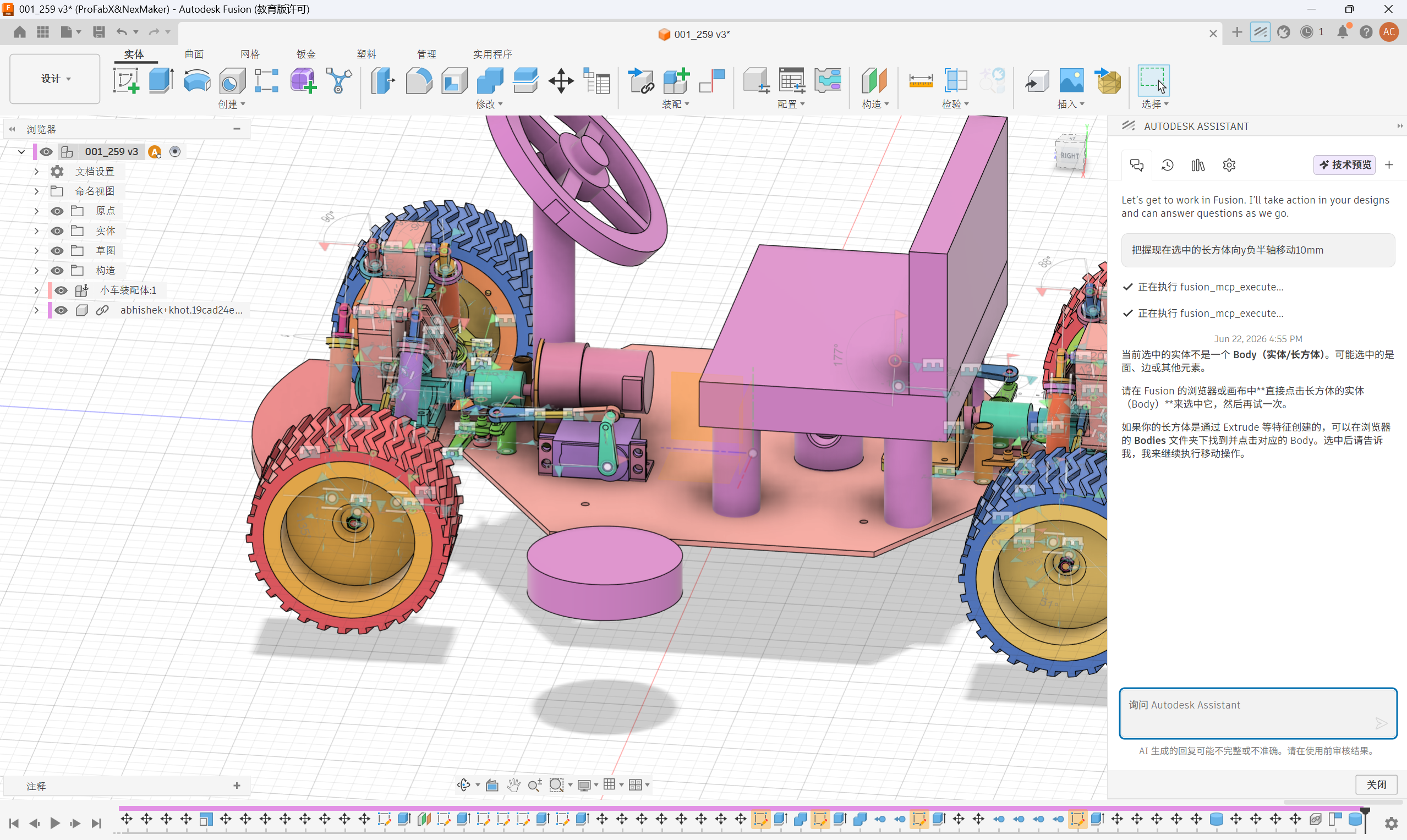
Task: Activate the 001_259 v3 component radio button
Action: 175,152
